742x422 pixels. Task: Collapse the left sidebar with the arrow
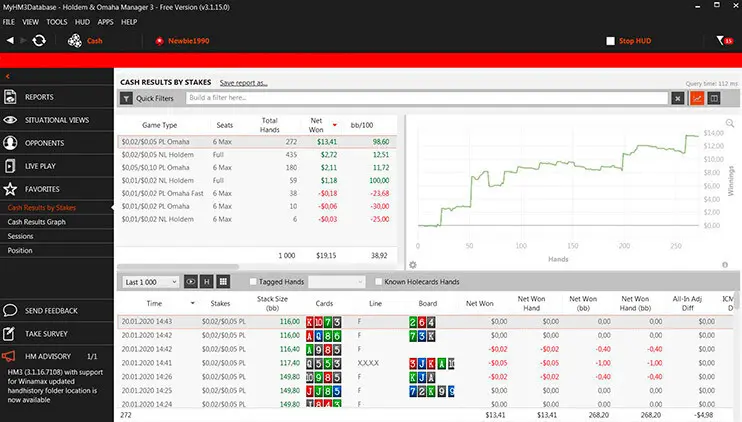7,76
